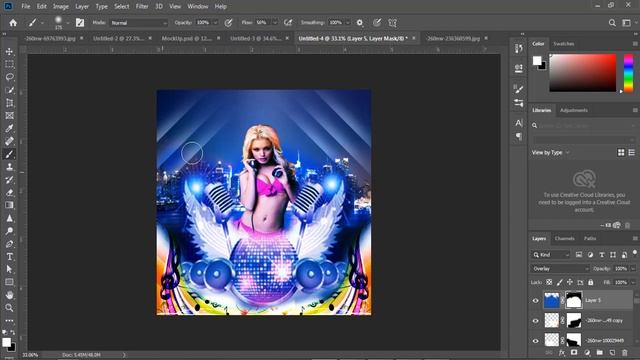
Task: Add a layer style with fx icon
Action: pos(562,353)
